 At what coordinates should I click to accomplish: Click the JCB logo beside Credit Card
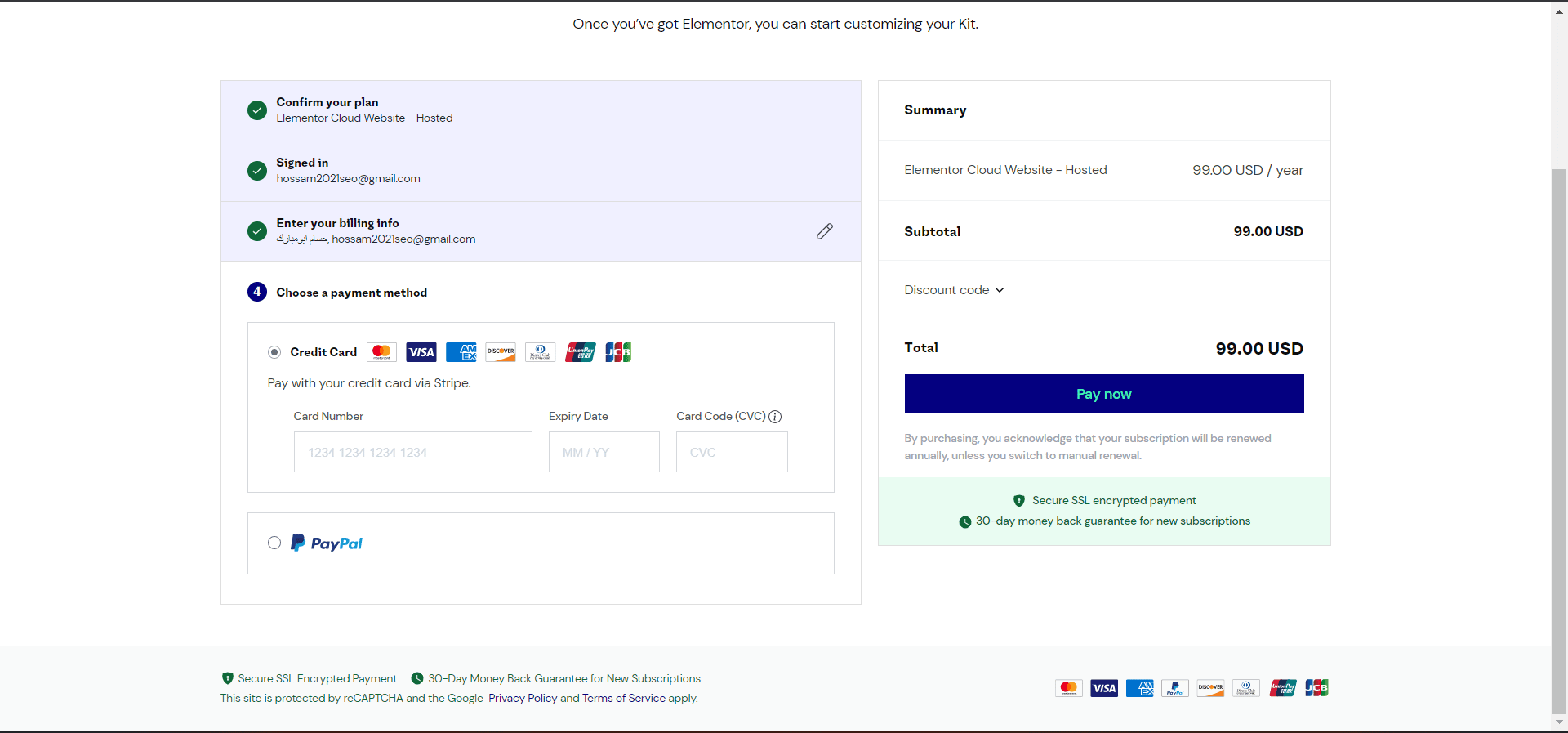[618, 352]
